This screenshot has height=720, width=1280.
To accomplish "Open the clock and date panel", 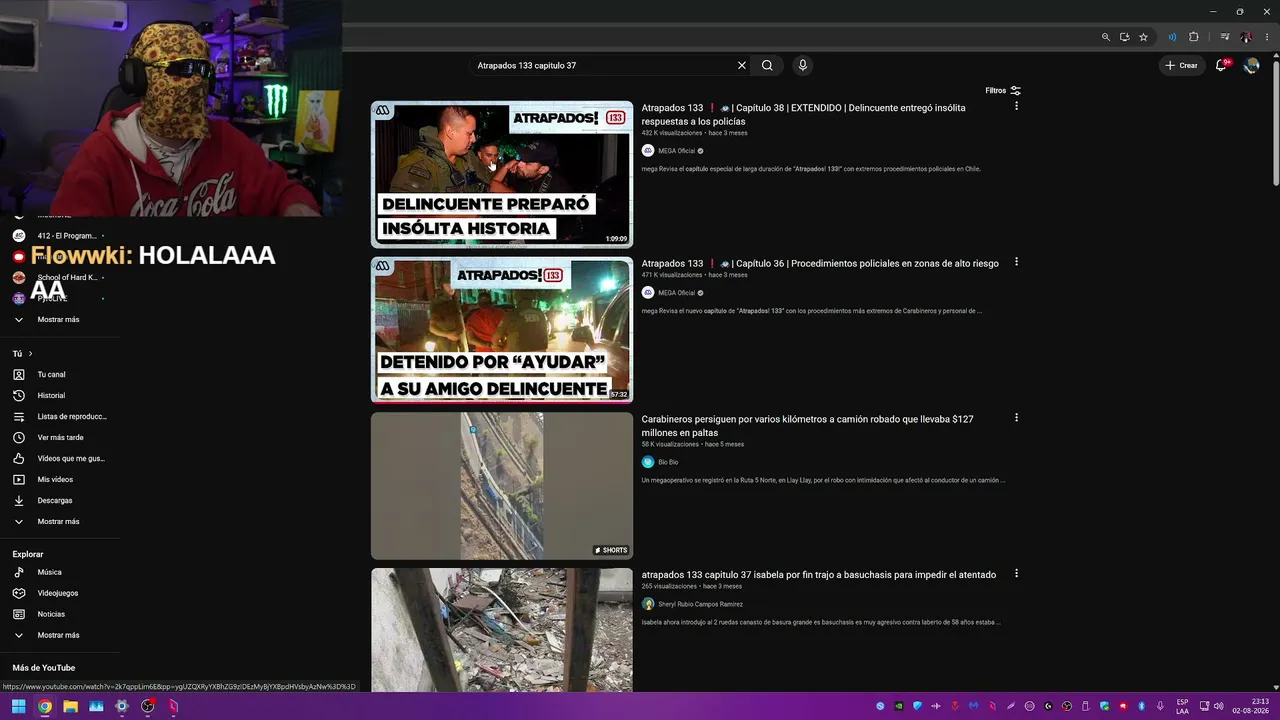I will 1250,706.
